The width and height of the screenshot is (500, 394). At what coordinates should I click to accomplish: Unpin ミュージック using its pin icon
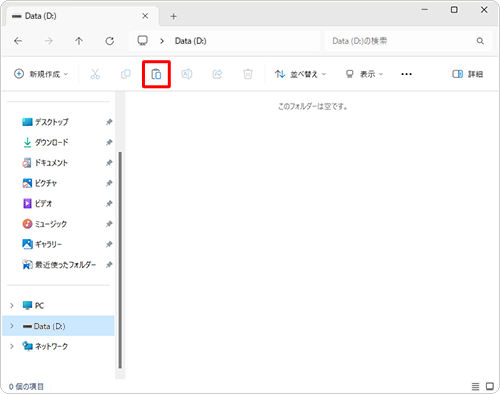coord(109,224)
